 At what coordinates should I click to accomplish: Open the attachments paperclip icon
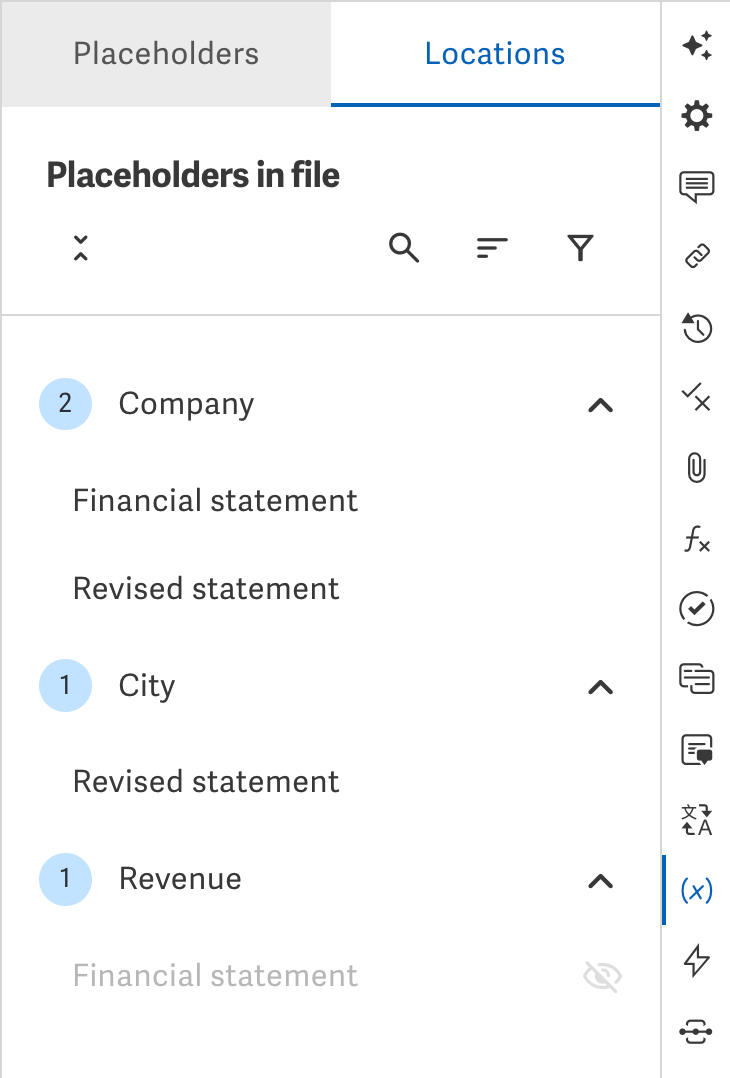click(696, 469)
